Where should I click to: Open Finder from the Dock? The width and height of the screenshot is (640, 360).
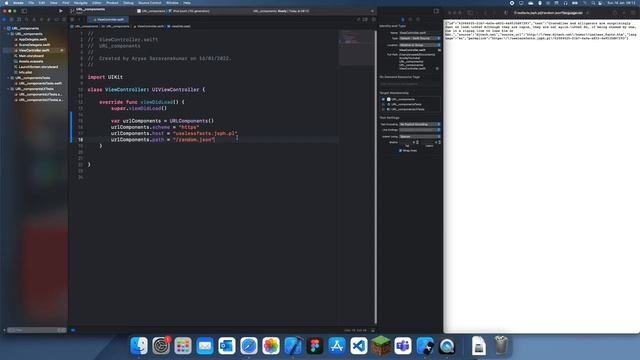[x=139, y=346]
